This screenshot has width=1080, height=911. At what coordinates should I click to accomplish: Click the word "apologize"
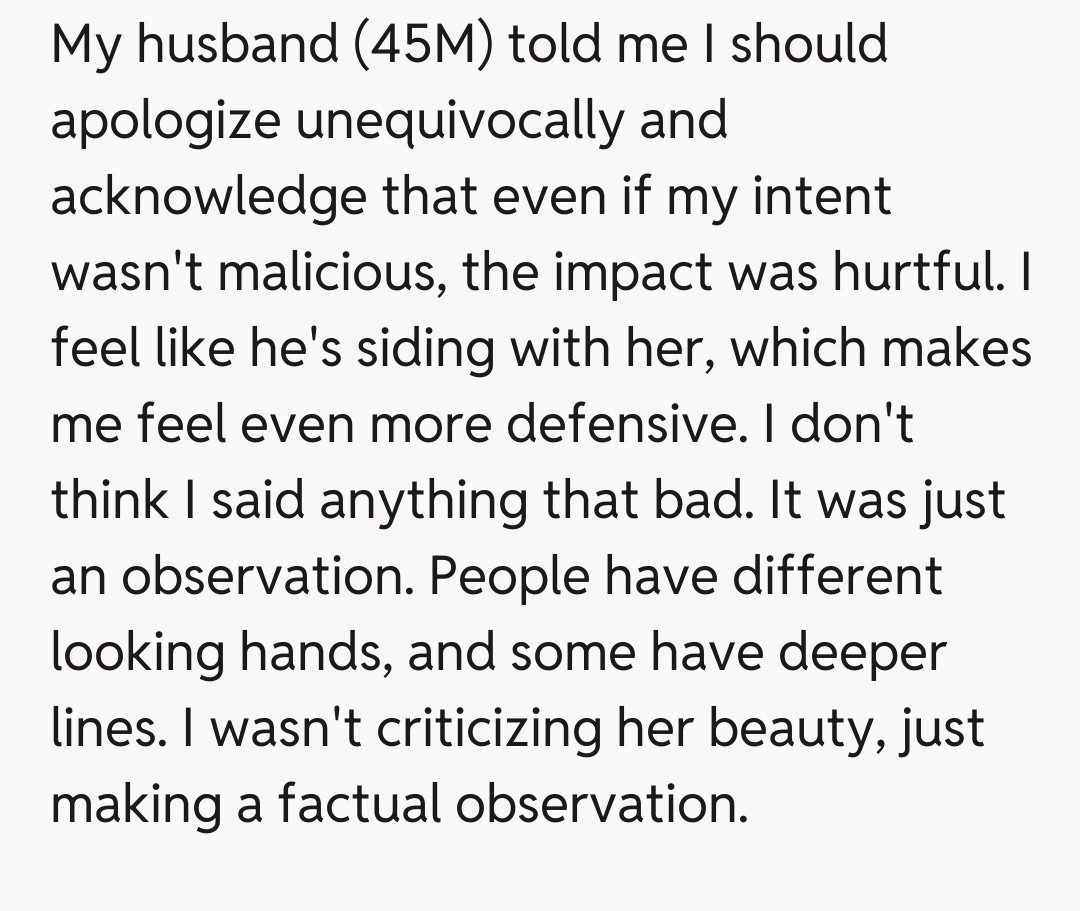[149, 122]
